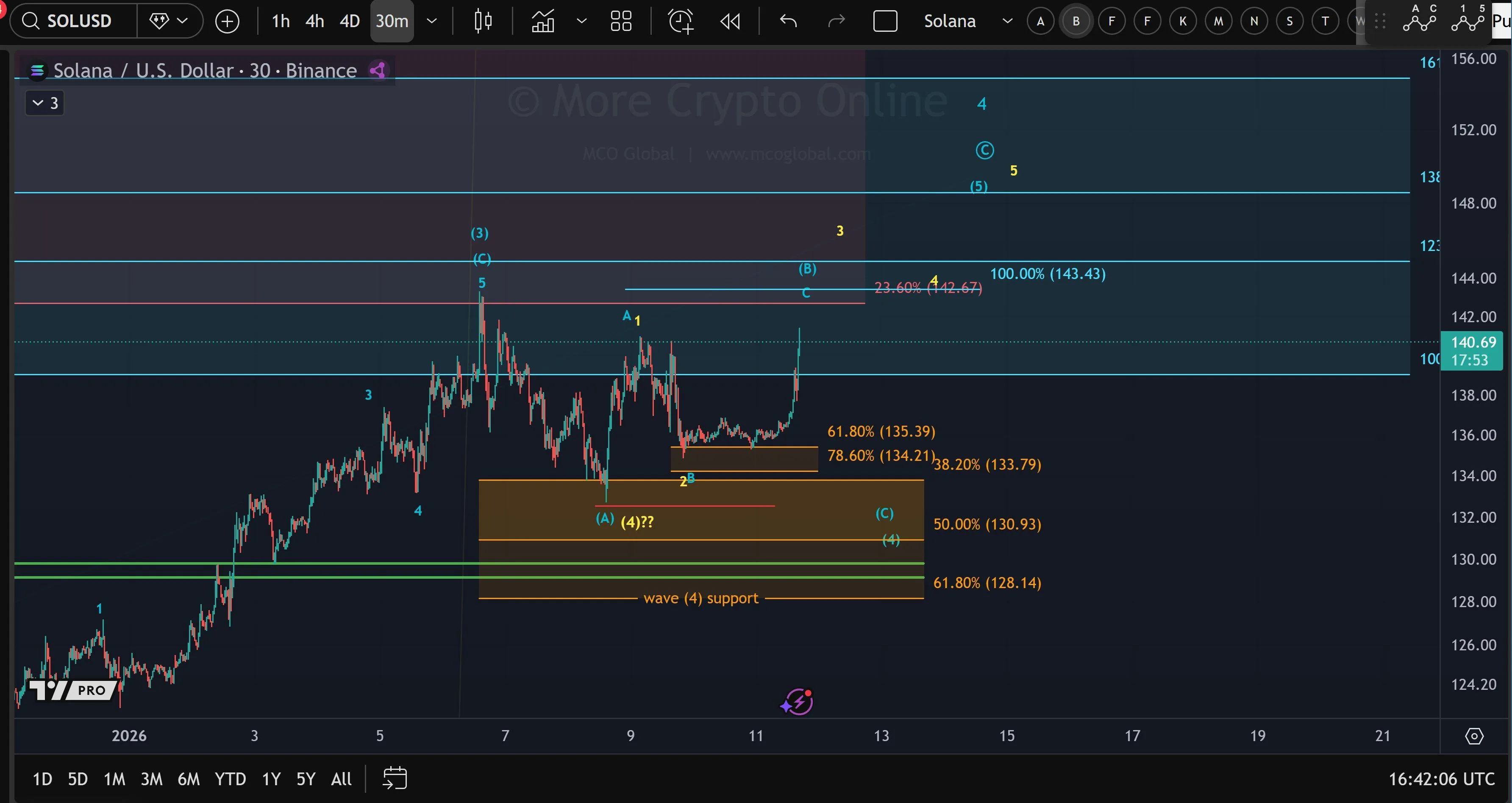Create an alert with clock icon
This screenshot has width=1512, height=803.
tap(681, 21)
